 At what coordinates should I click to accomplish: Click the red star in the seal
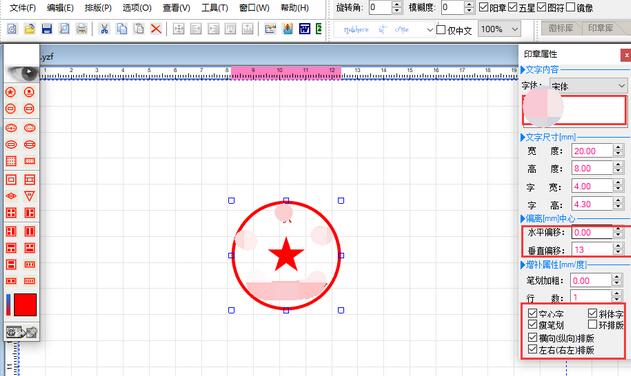click(x=286, y=254)
